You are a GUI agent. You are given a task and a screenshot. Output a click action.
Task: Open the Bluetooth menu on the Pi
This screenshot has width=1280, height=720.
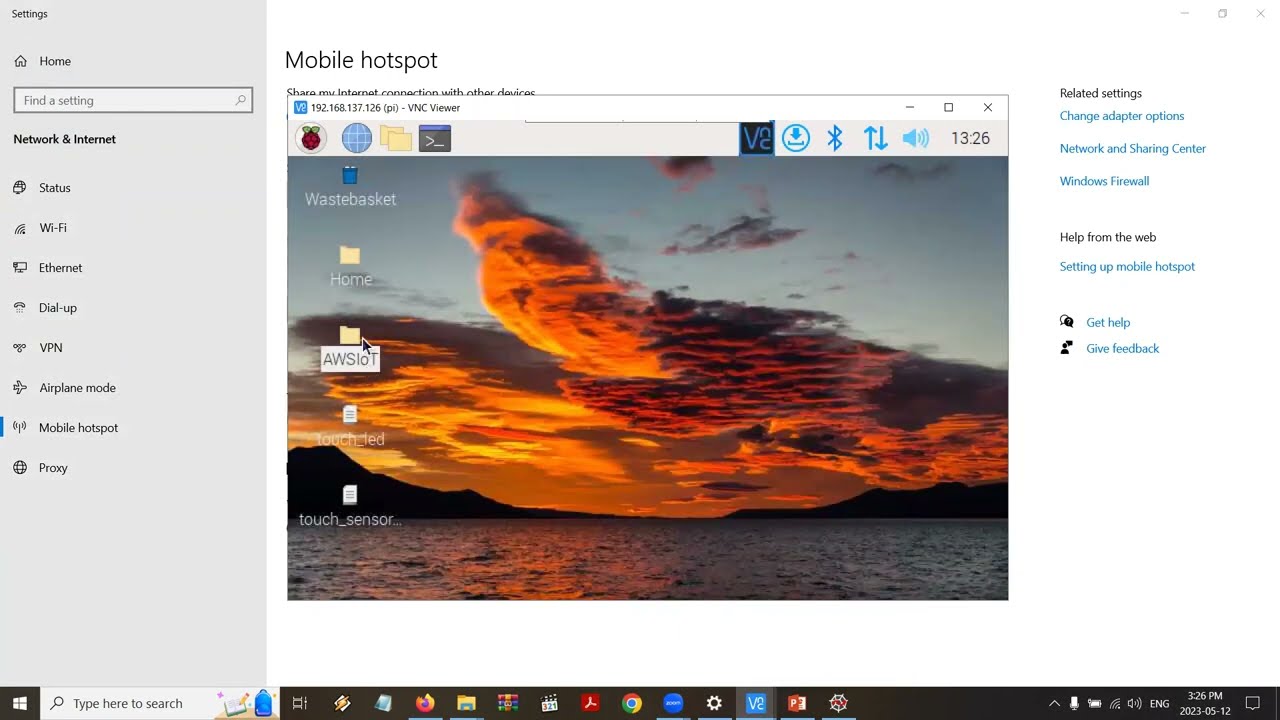(835, 138)
